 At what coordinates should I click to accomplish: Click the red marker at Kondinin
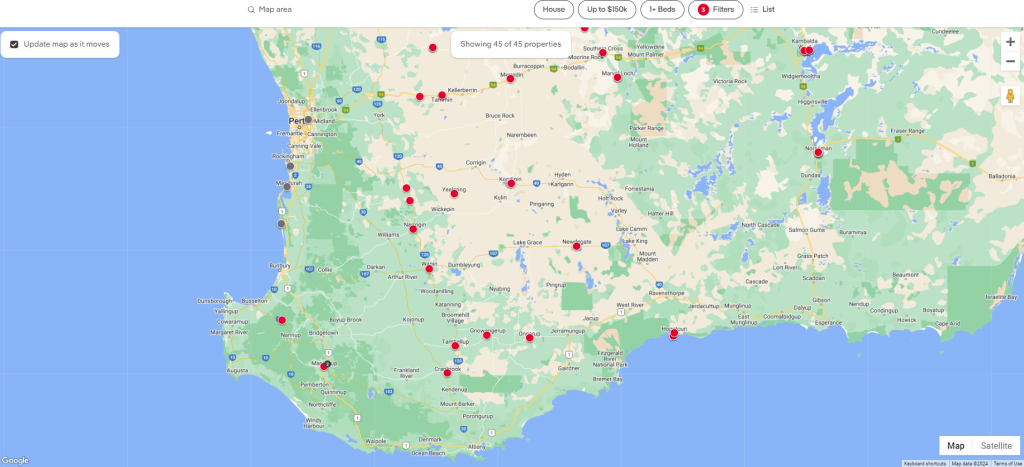click(x=511, y=183)
